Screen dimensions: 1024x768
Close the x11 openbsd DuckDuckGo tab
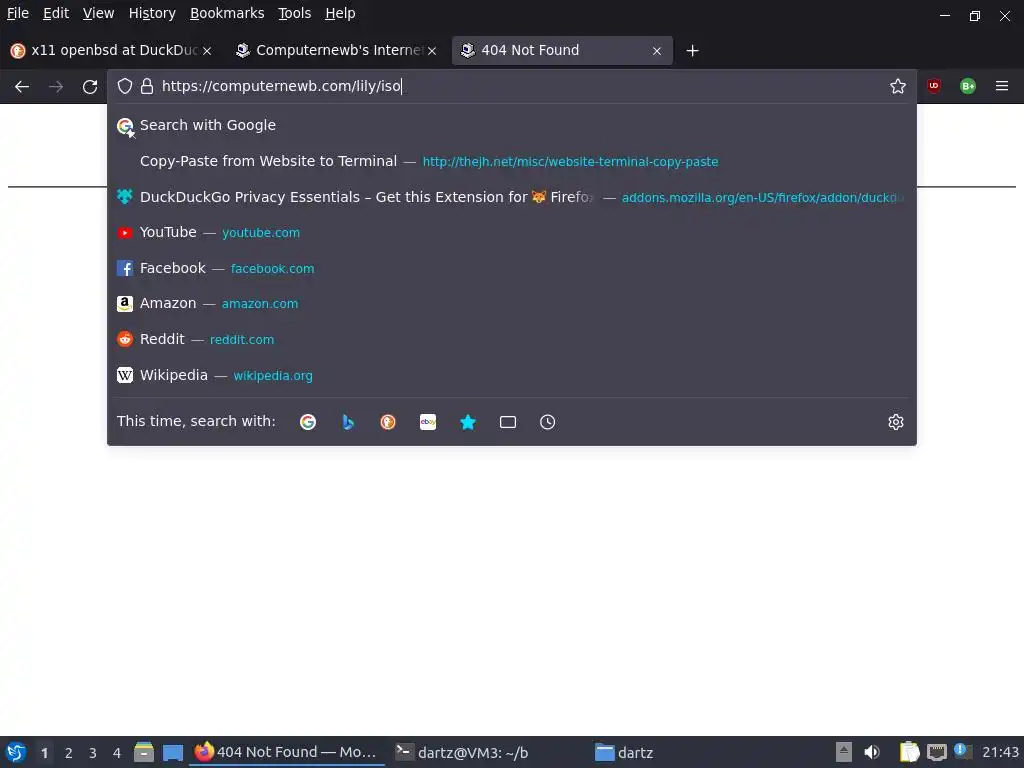(206, 50)
